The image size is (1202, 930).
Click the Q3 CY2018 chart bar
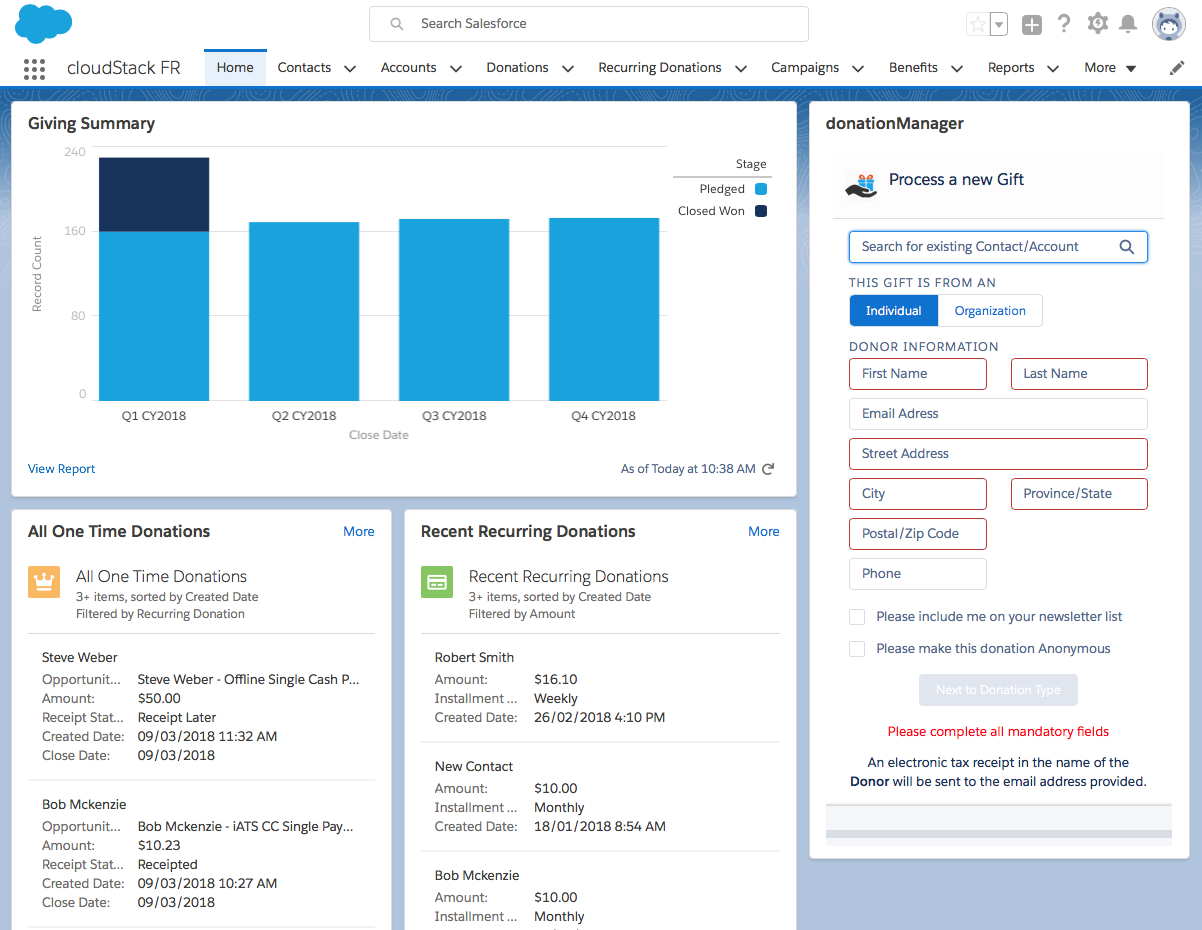coord(454,310)
